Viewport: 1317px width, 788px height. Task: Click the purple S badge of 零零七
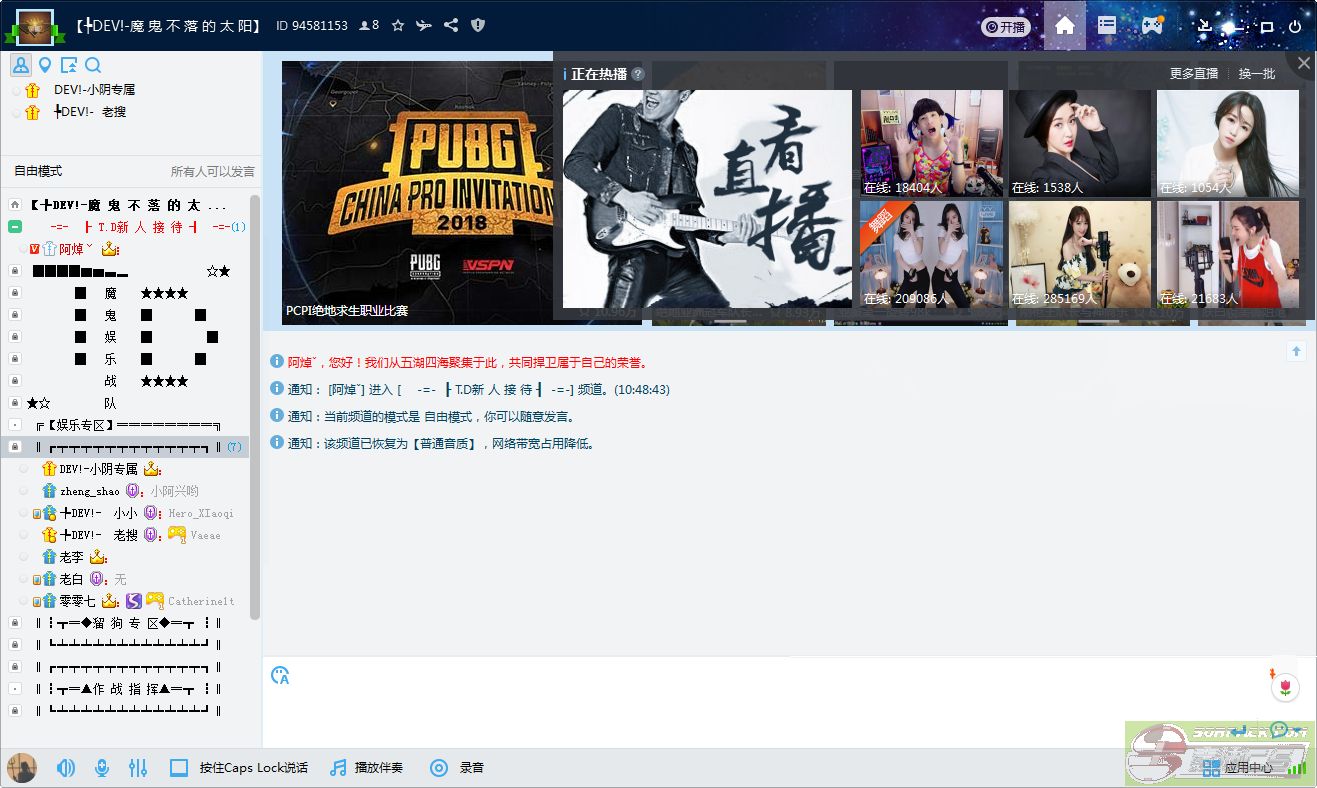click(133, 601)
